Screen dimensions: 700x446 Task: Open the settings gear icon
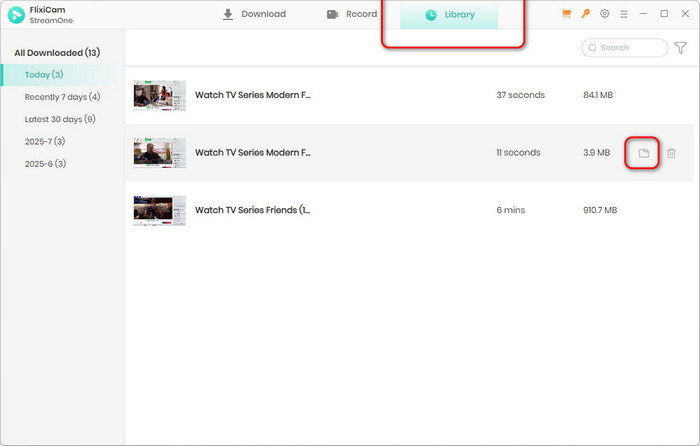(604, 14)
